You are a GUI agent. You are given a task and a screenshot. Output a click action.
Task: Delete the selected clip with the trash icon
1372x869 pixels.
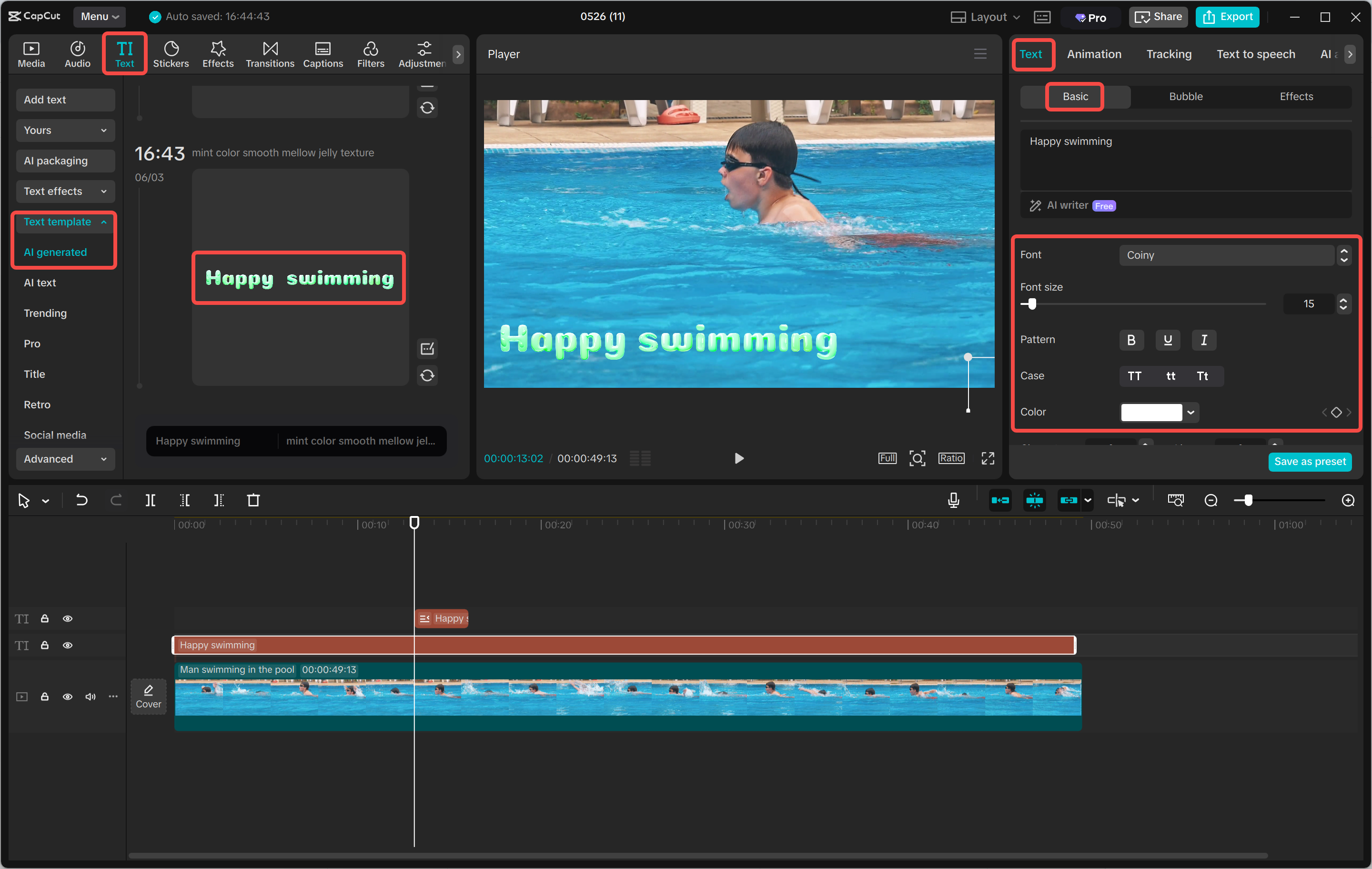click(253, 500)
